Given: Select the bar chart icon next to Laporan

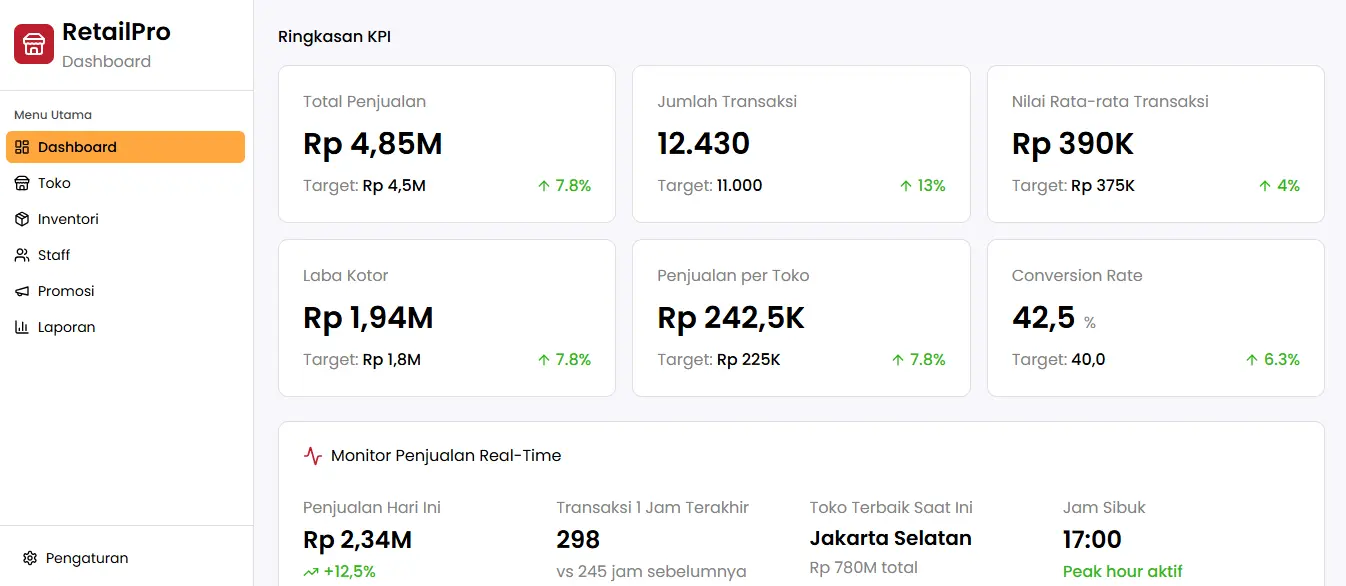Looking at the screenshot, I should point(22,327).
